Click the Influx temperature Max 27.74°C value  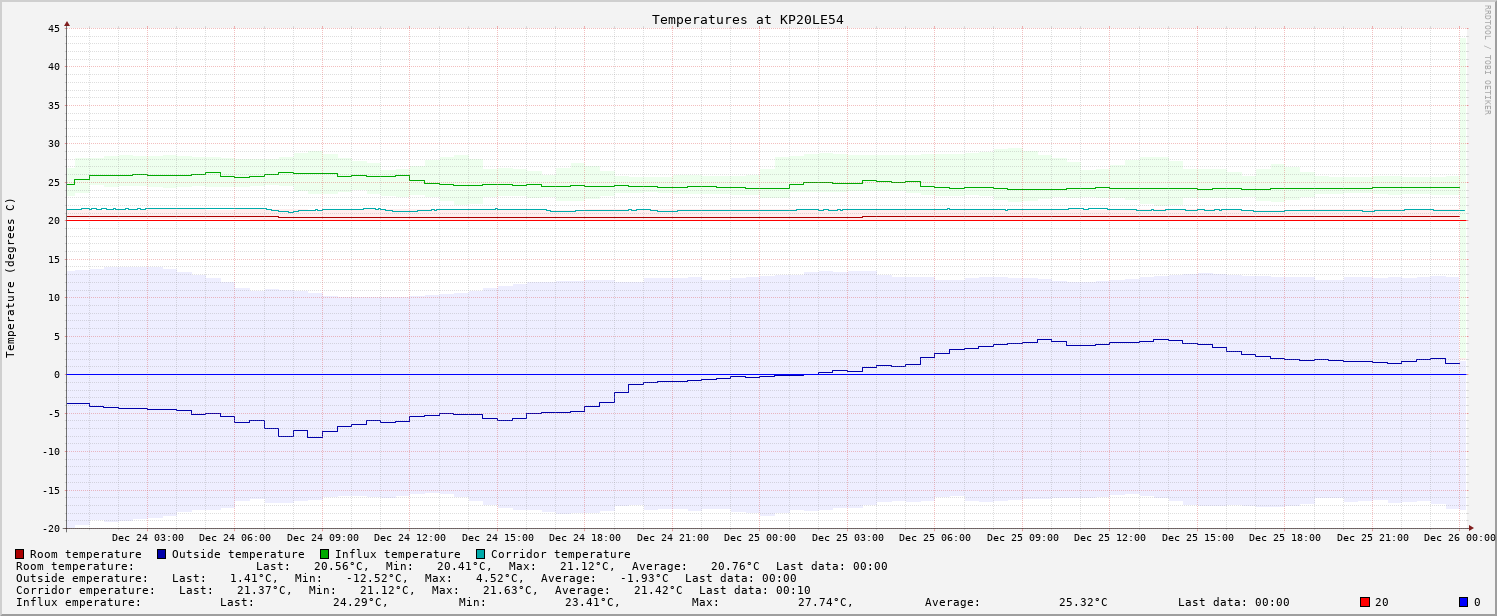825,602
